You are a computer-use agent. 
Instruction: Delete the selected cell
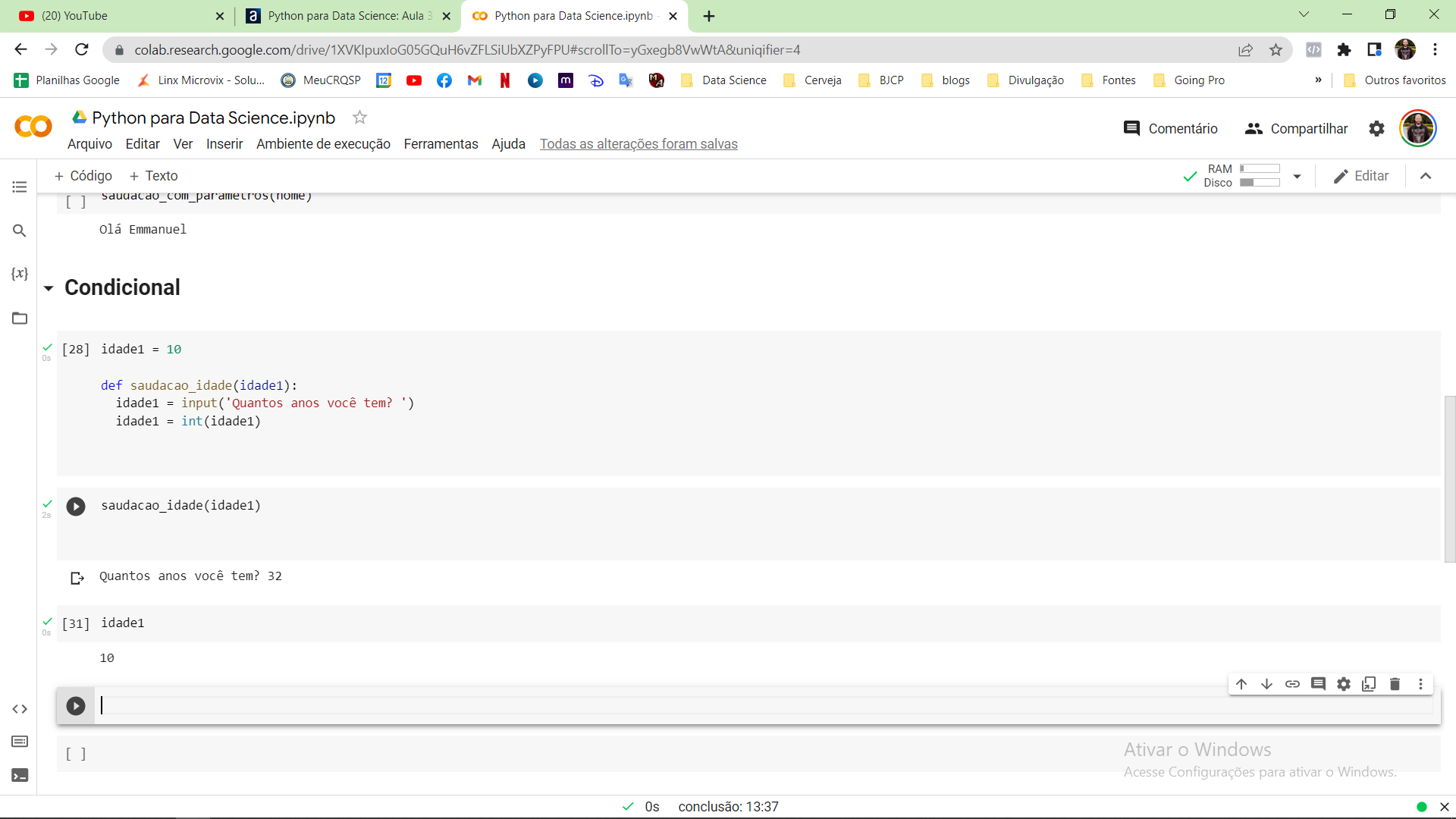1395,684
